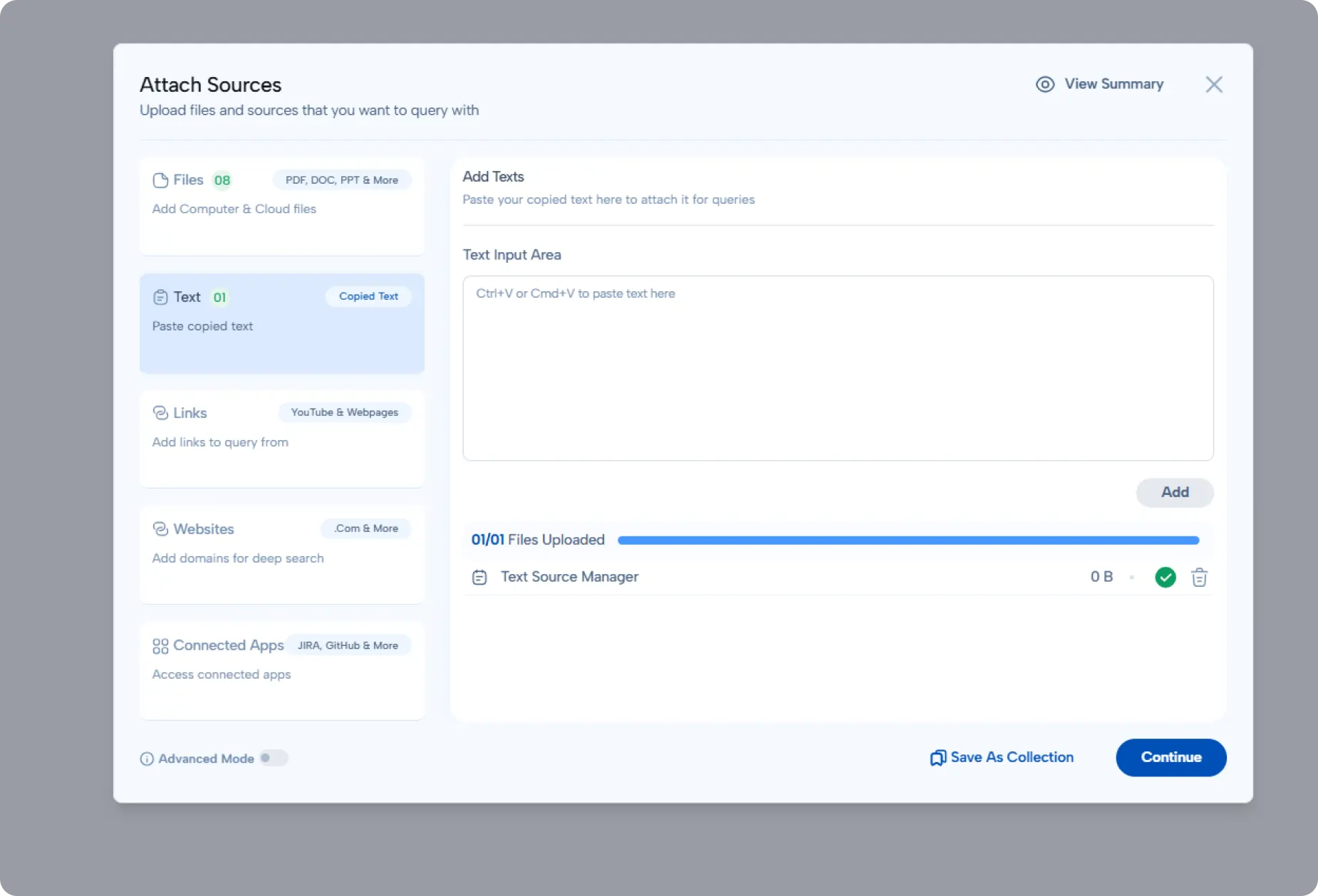Switch to the Files source tab
This screenshot has height=896, width=1318.
(281, 207)
